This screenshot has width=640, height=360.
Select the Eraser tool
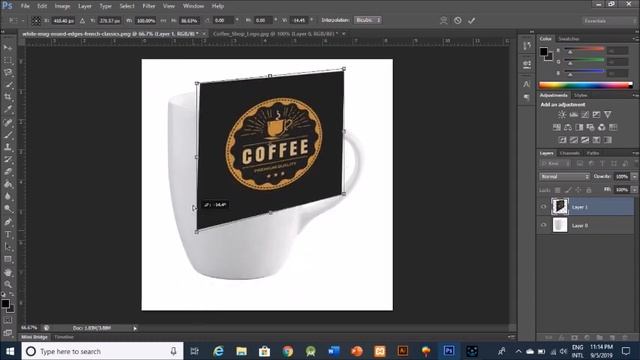pos(8,171)
